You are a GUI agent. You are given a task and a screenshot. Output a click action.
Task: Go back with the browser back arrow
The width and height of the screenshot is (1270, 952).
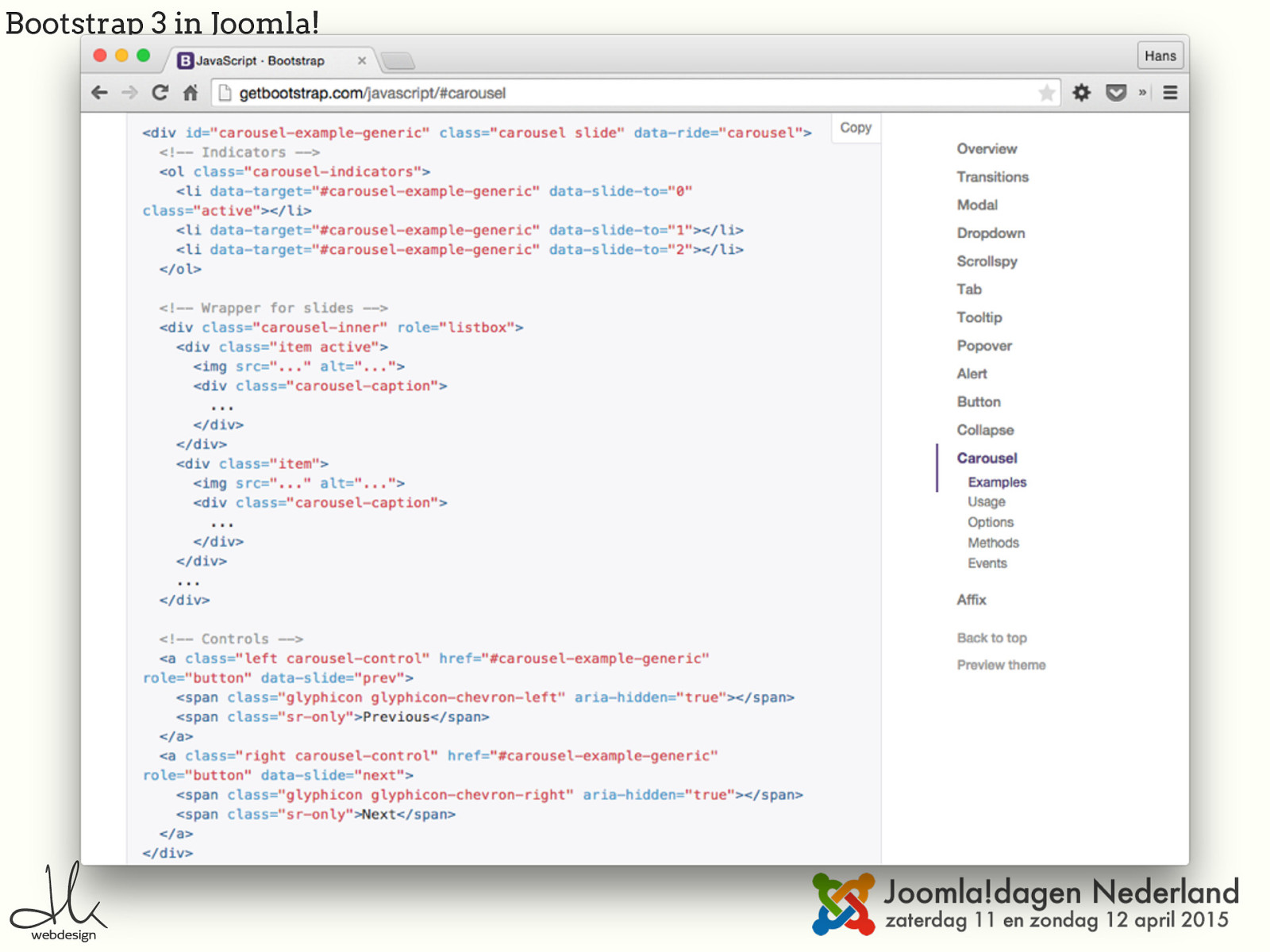[x=99, y=93]
